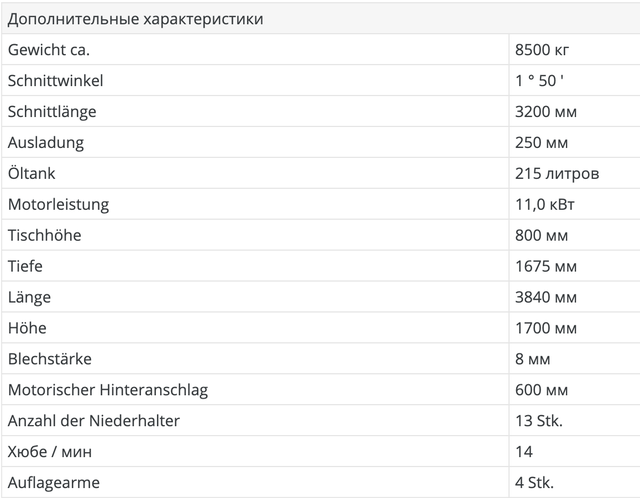
Task: Click the Tischhöhe row label
Action: (x=44, y=235)
